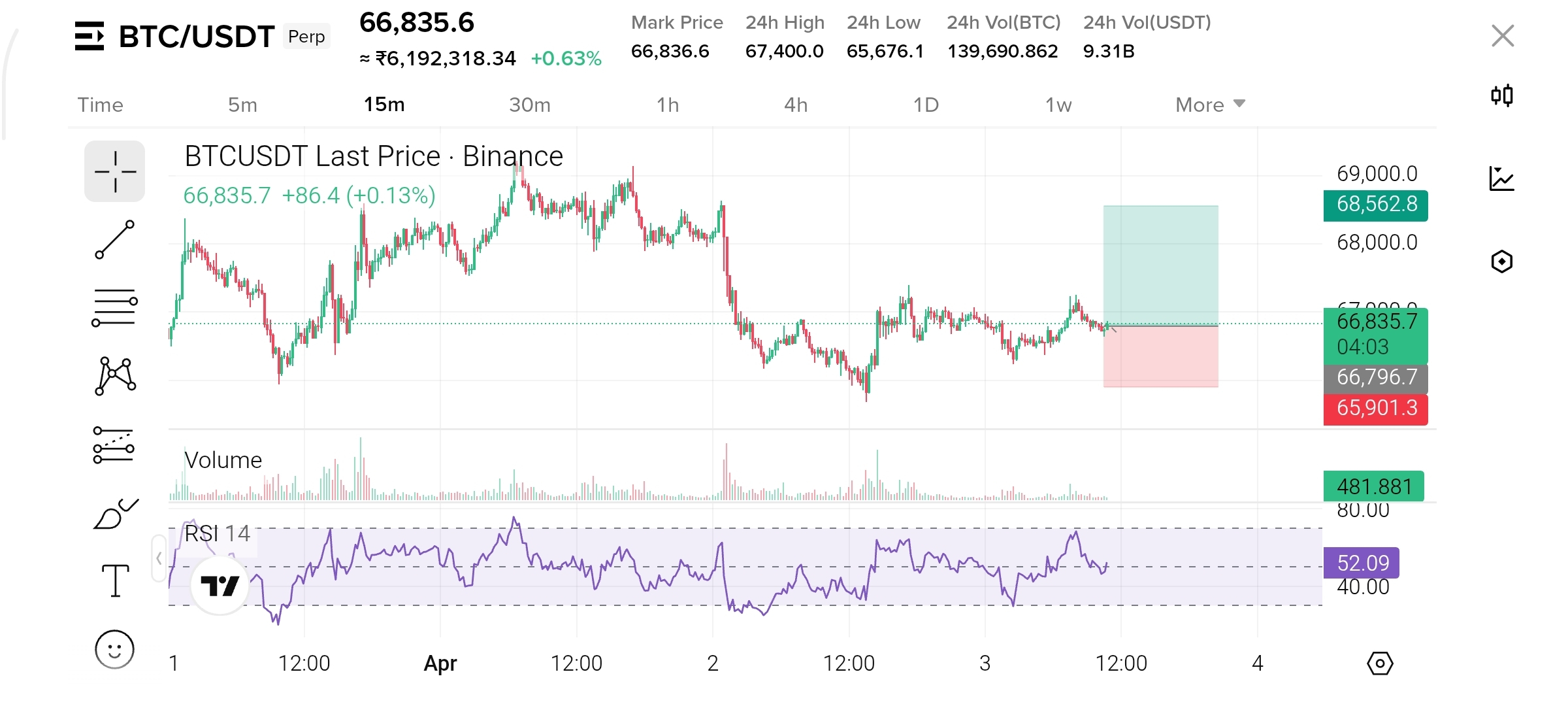The height and width of the screenshot is (706, 1568).
Task: Click the 52.09 RSI value tag
Action: coord(1362,563)
